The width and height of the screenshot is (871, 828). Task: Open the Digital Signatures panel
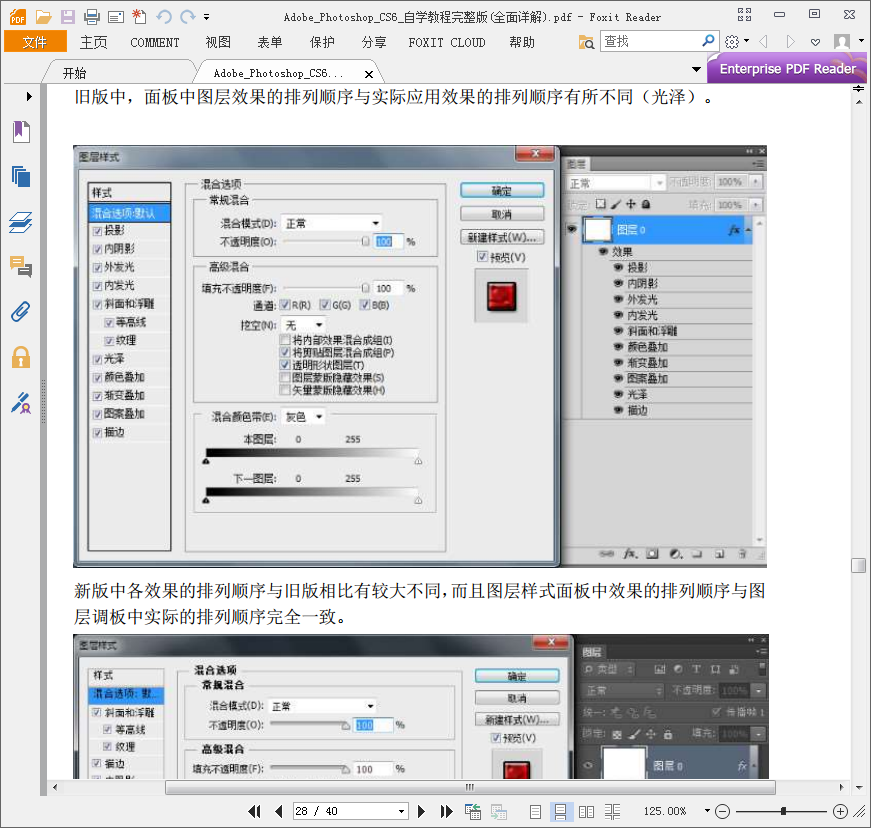point(21,403)
